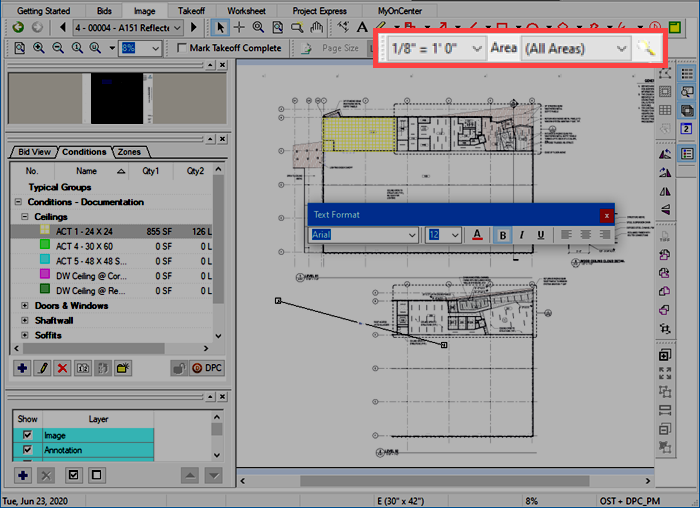Switch to the Bid View tab

[34, 152]
